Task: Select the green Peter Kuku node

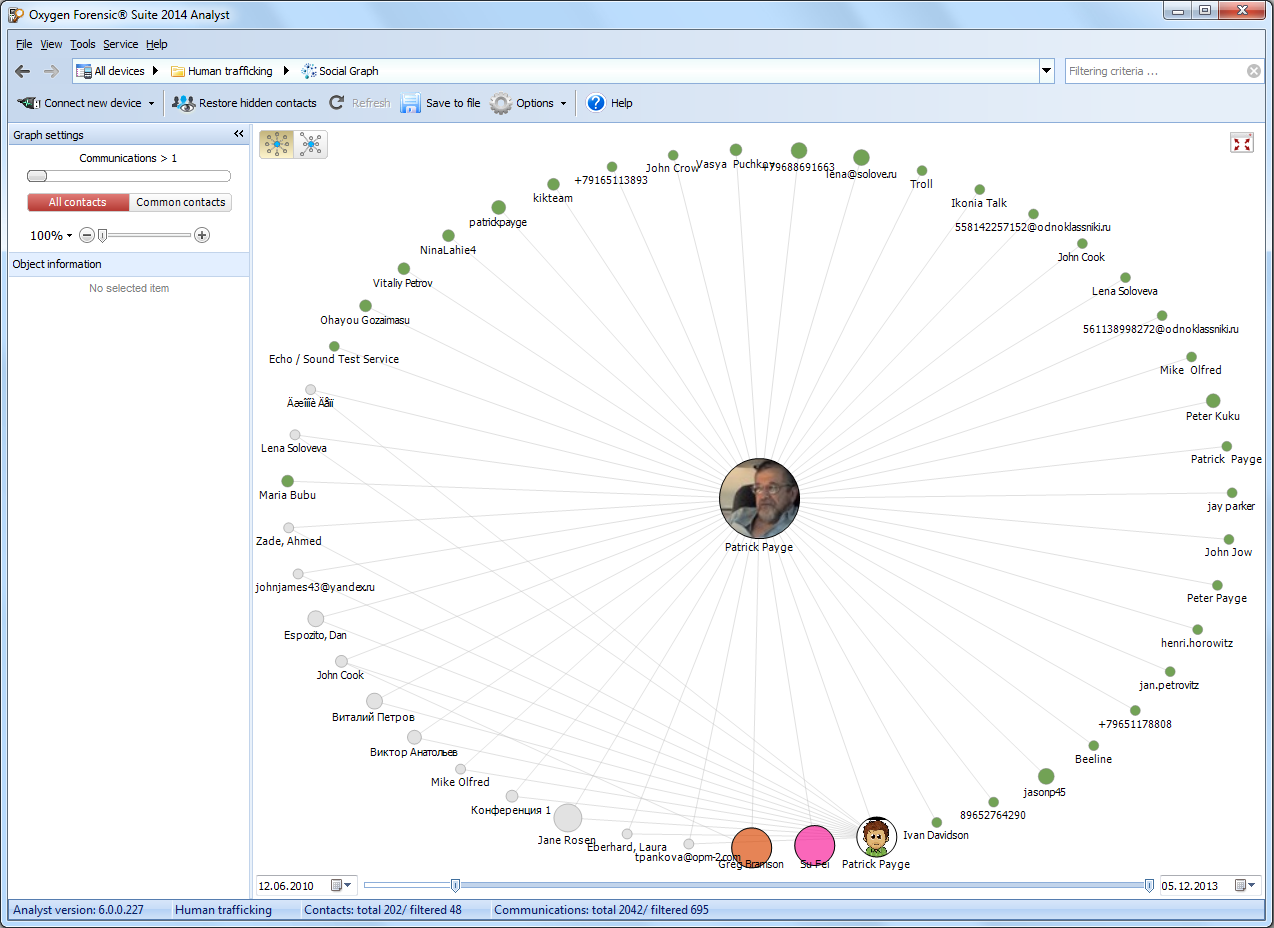Action: point(1213,401)
